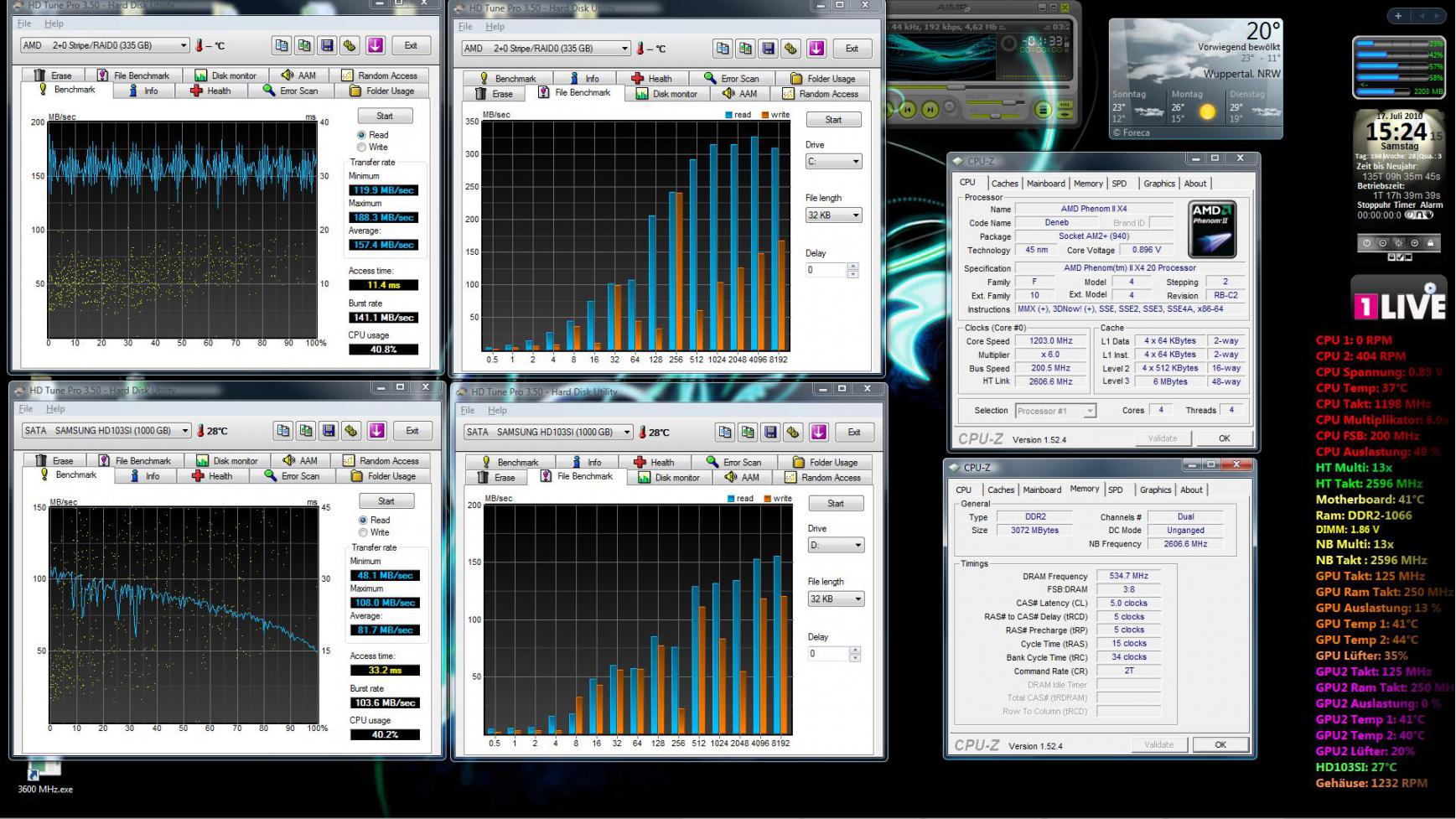
Task: Skip to previous track in AIMP
Action: click(908, 109)
